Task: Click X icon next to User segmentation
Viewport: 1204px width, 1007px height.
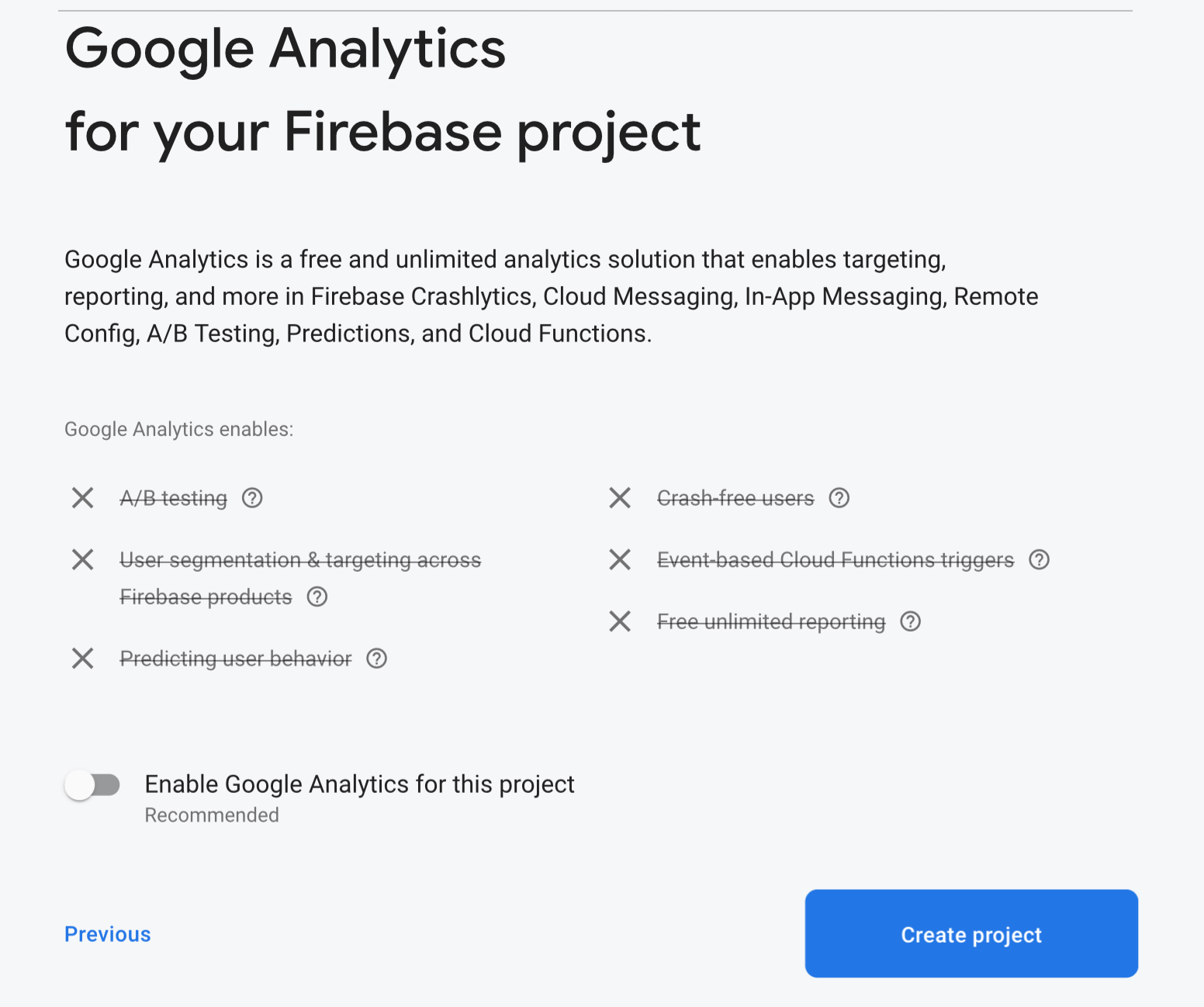Action: [83, 560]
